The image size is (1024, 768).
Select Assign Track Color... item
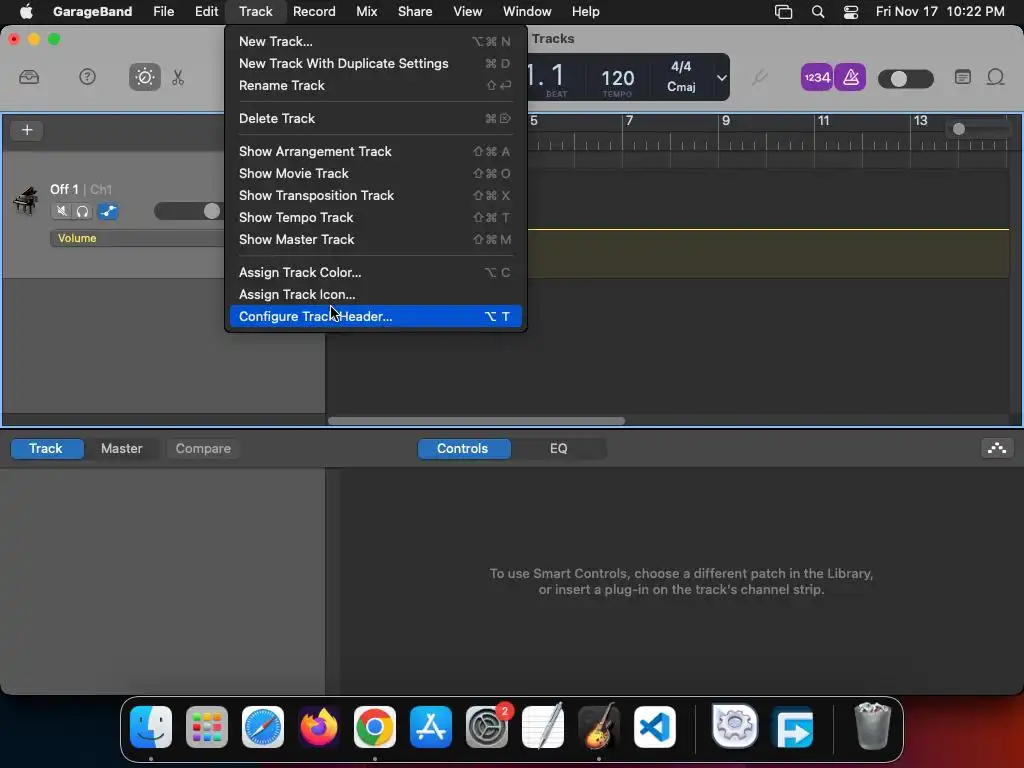[376, 272]
